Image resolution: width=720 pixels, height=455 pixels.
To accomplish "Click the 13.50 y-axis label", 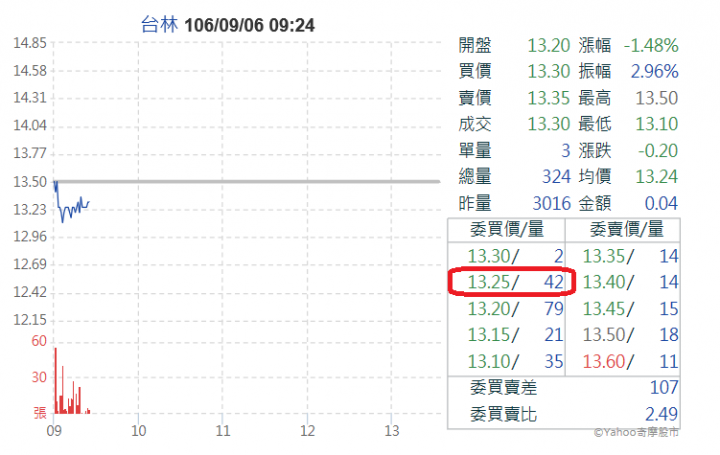I will 30,182.
